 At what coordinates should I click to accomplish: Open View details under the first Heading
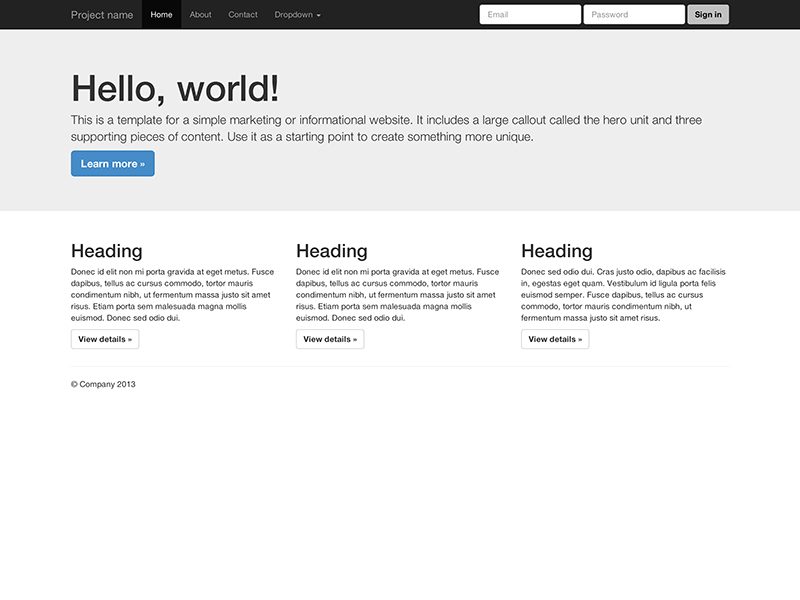pos(105,339)
